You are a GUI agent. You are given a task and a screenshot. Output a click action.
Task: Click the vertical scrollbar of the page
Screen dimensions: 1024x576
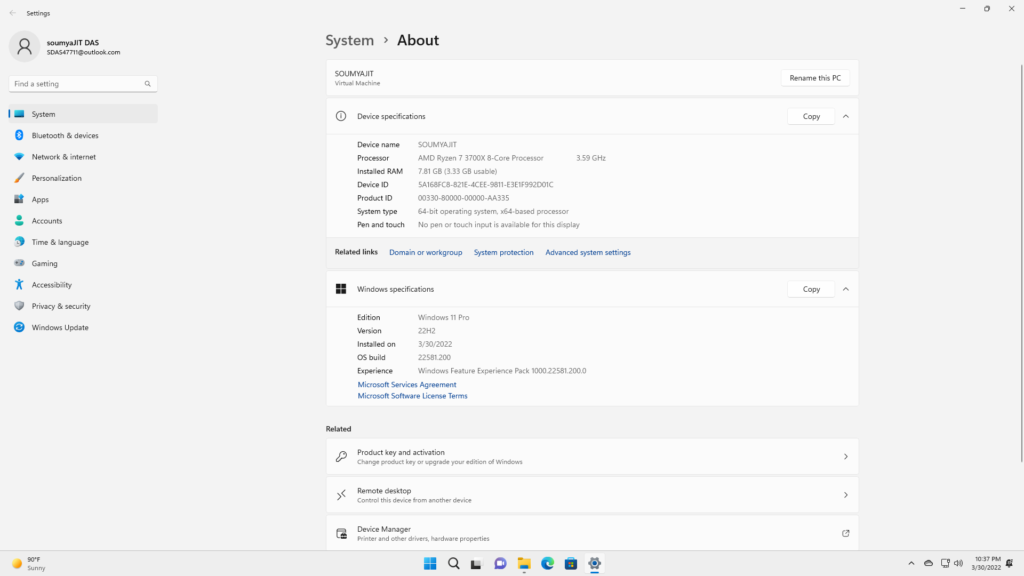pos(1021,261)
